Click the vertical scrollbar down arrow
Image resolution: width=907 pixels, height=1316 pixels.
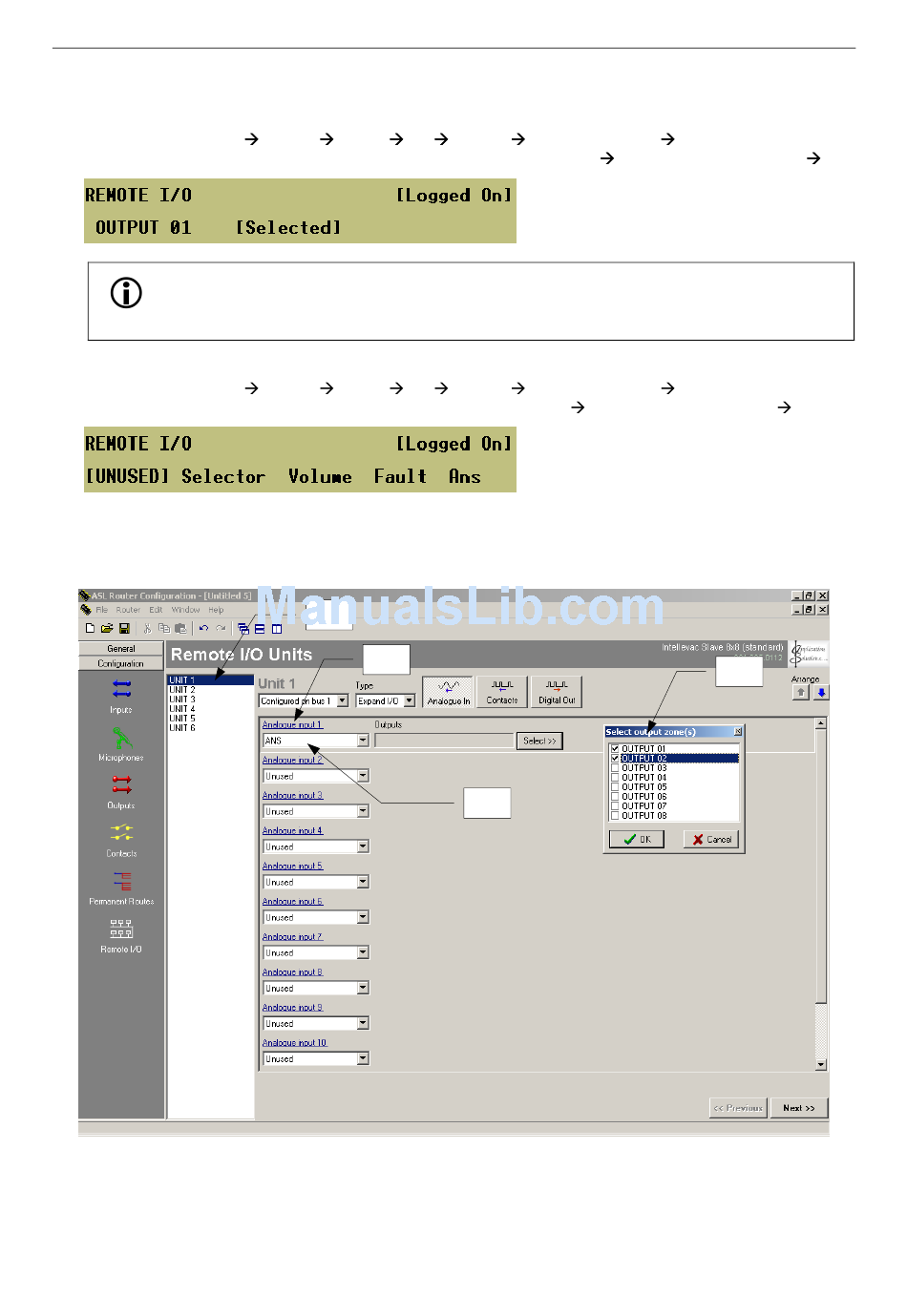pos(821,1064)
